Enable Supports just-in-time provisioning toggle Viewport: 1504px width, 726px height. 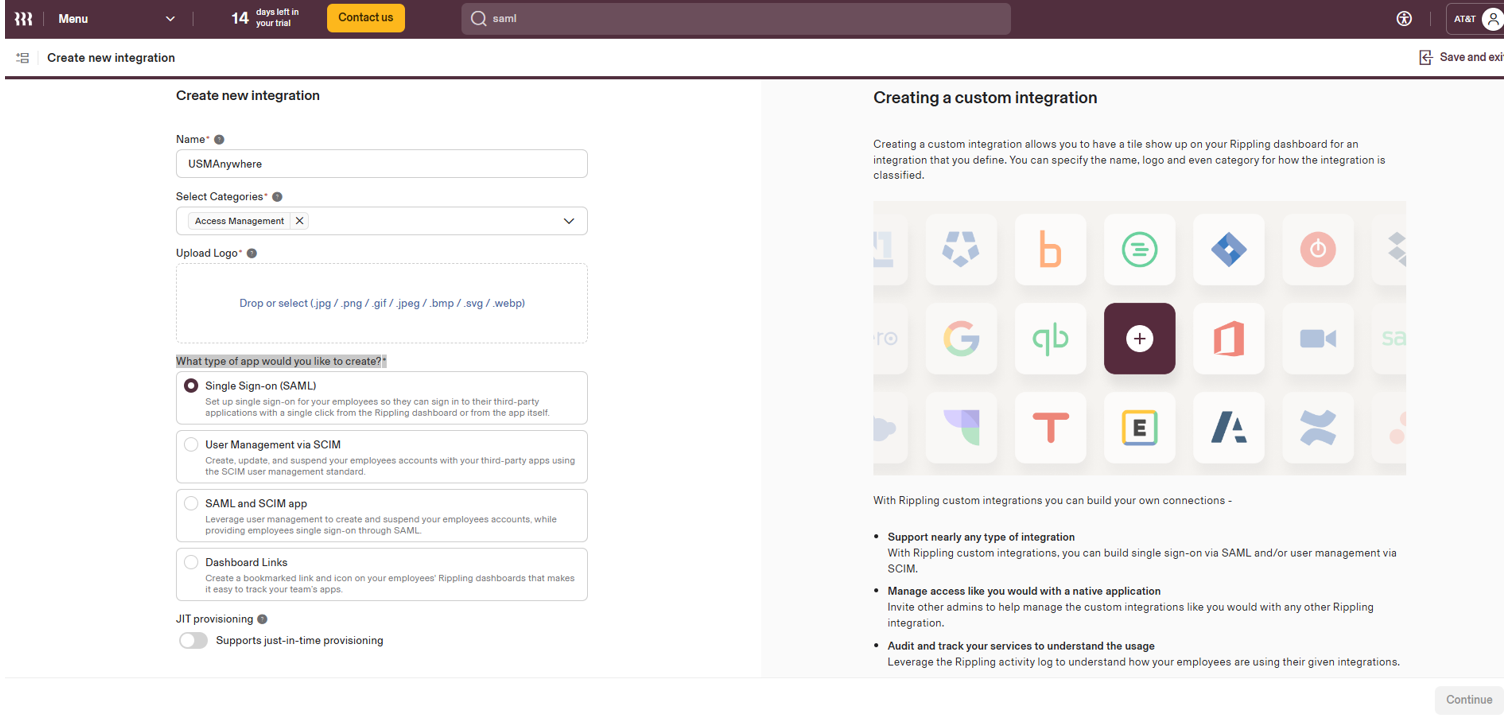click(193, 641)
